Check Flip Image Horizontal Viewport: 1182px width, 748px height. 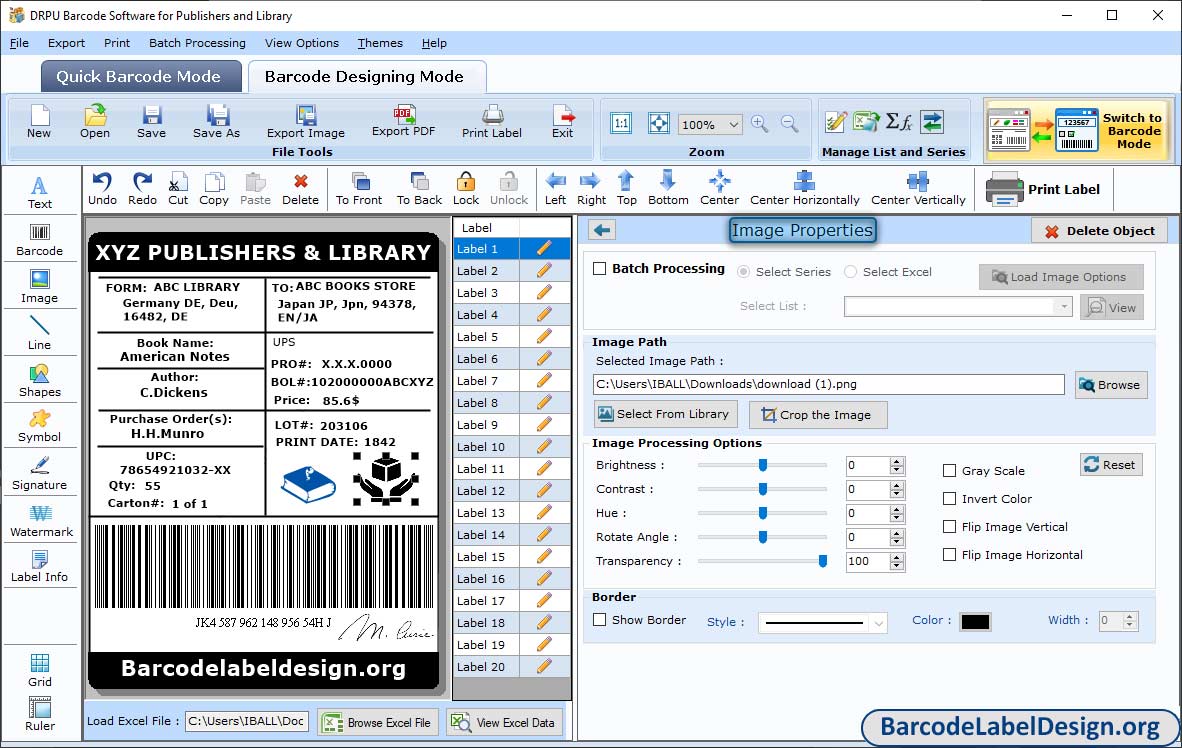(x=950, y=554)
